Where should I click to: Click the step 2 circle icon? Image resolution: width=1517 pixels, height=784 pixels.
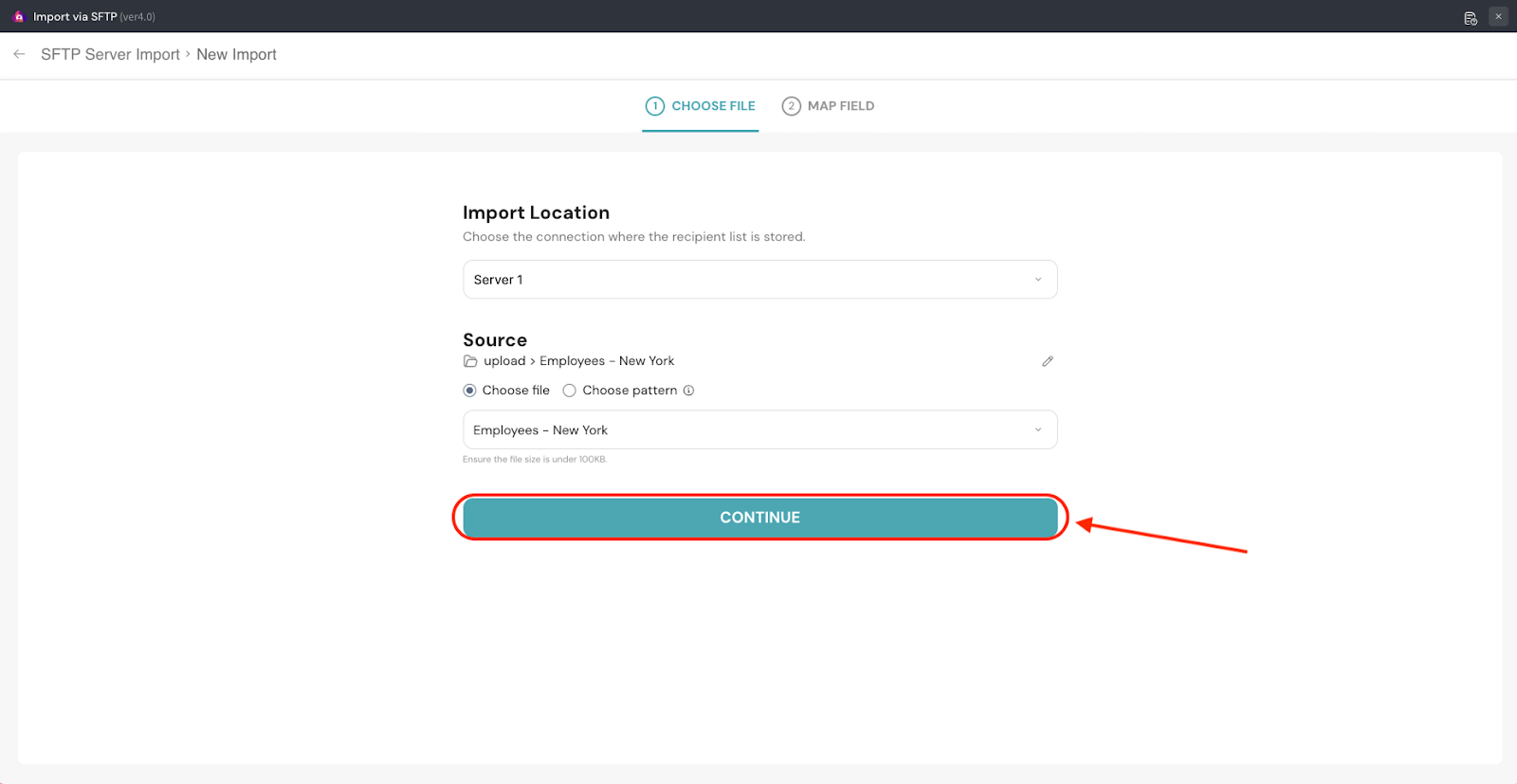tap(791, 106)
